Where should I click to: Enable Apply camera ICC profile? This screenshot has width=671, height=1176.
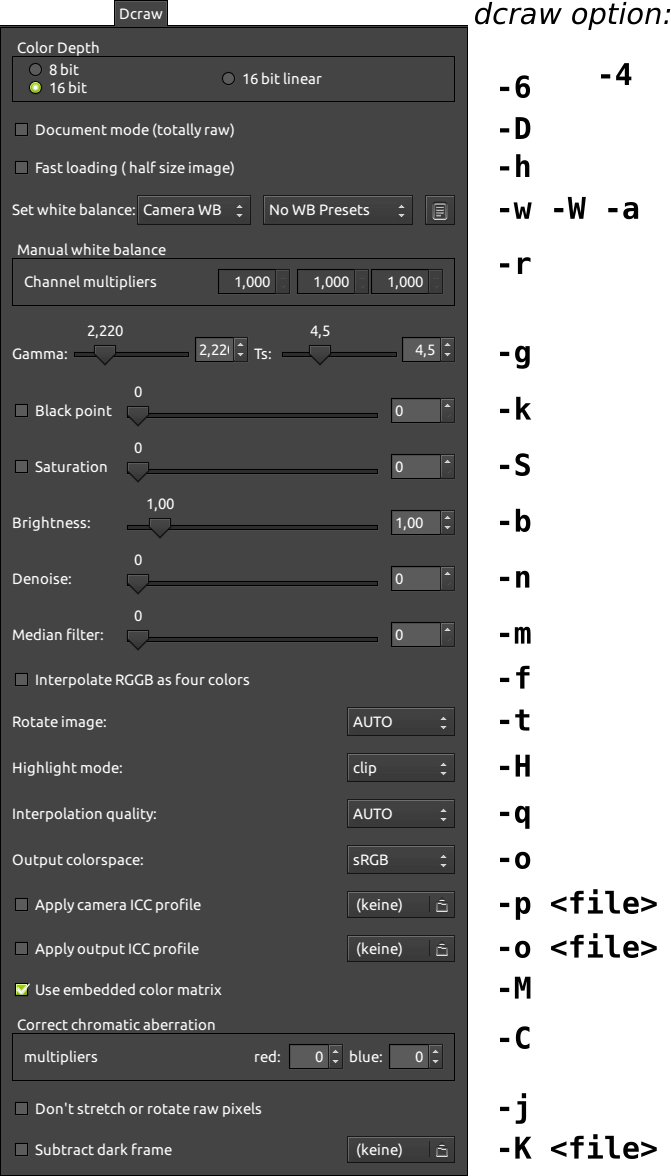[22, 905]
